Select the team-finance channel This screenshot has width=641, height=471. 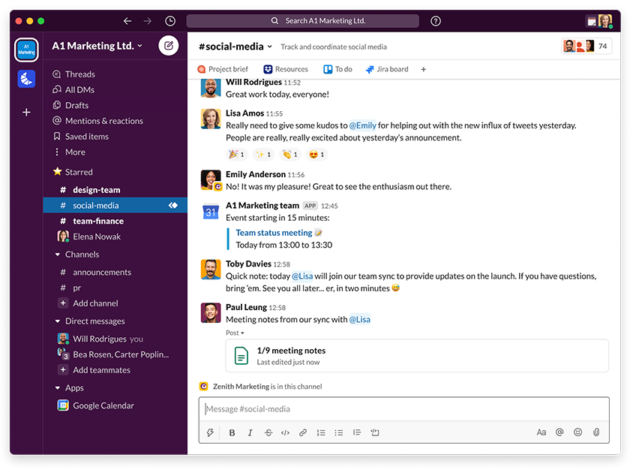[115, 221]
